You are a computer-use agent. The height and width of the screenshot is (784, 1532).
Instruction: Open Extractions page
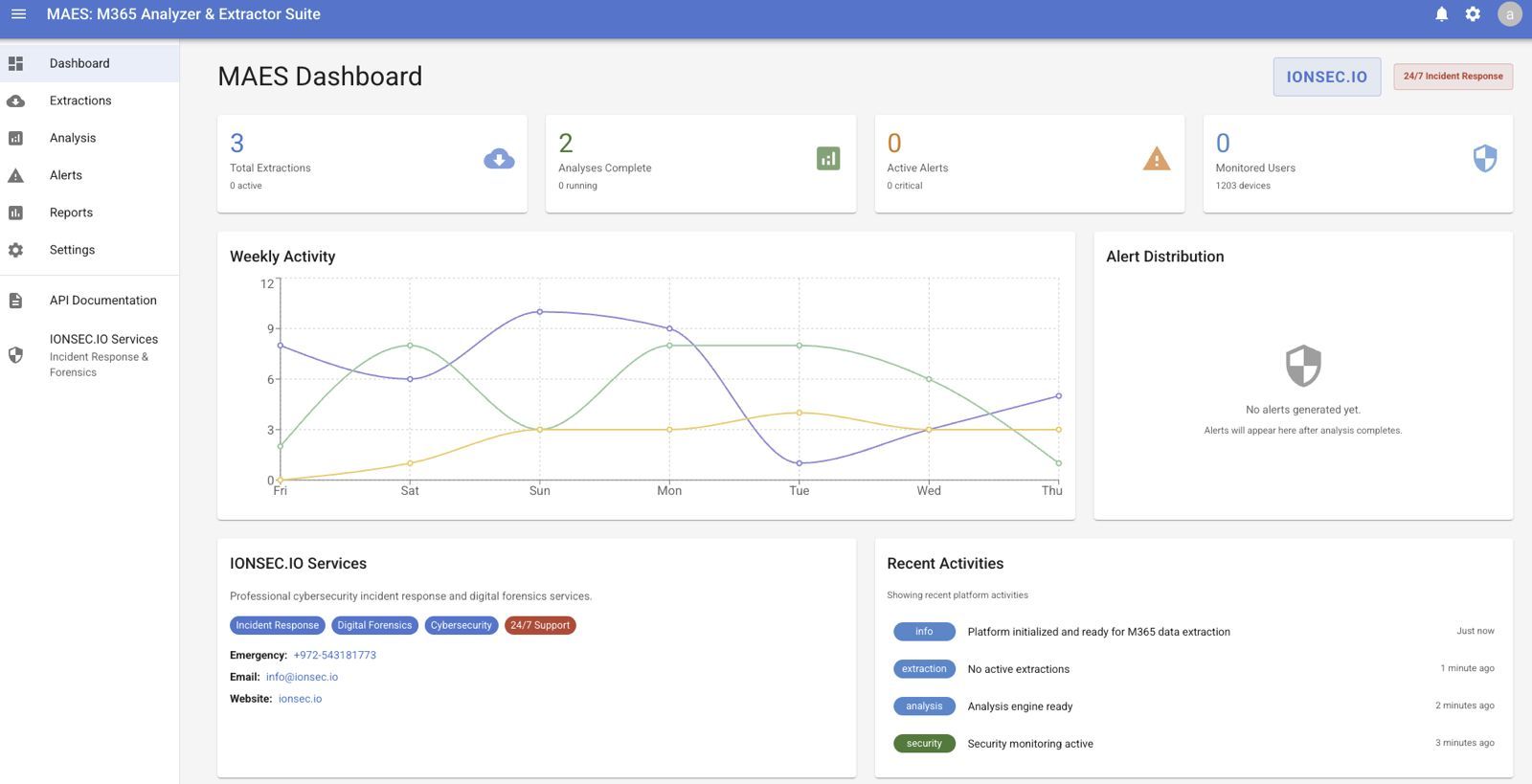pyautogui.click(x=89, y=101)
